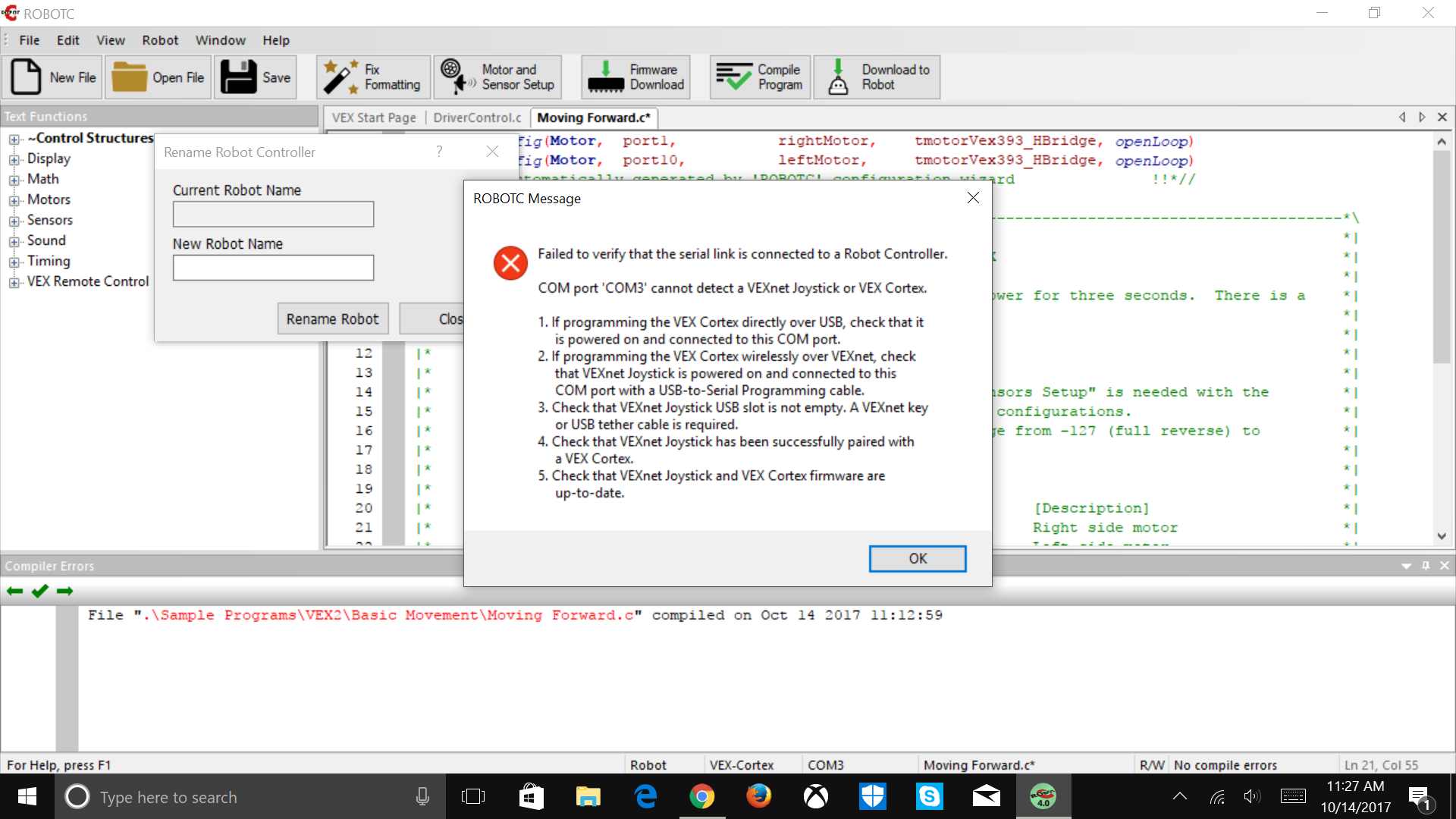1456x819 pixels.
Task: Open the Edit menu
Action: point(67,40)
